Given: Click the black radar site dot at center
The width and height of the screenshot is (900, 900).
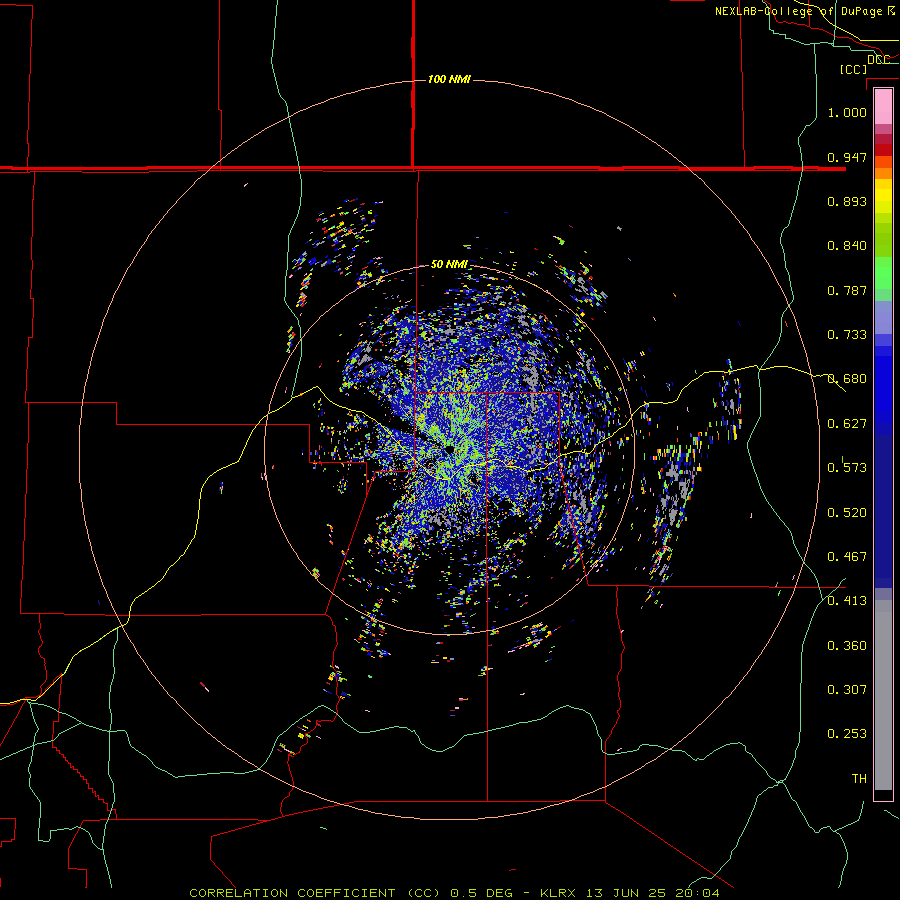Looking at the screenshot, I should pyautogui.click(x=450, y=450).
